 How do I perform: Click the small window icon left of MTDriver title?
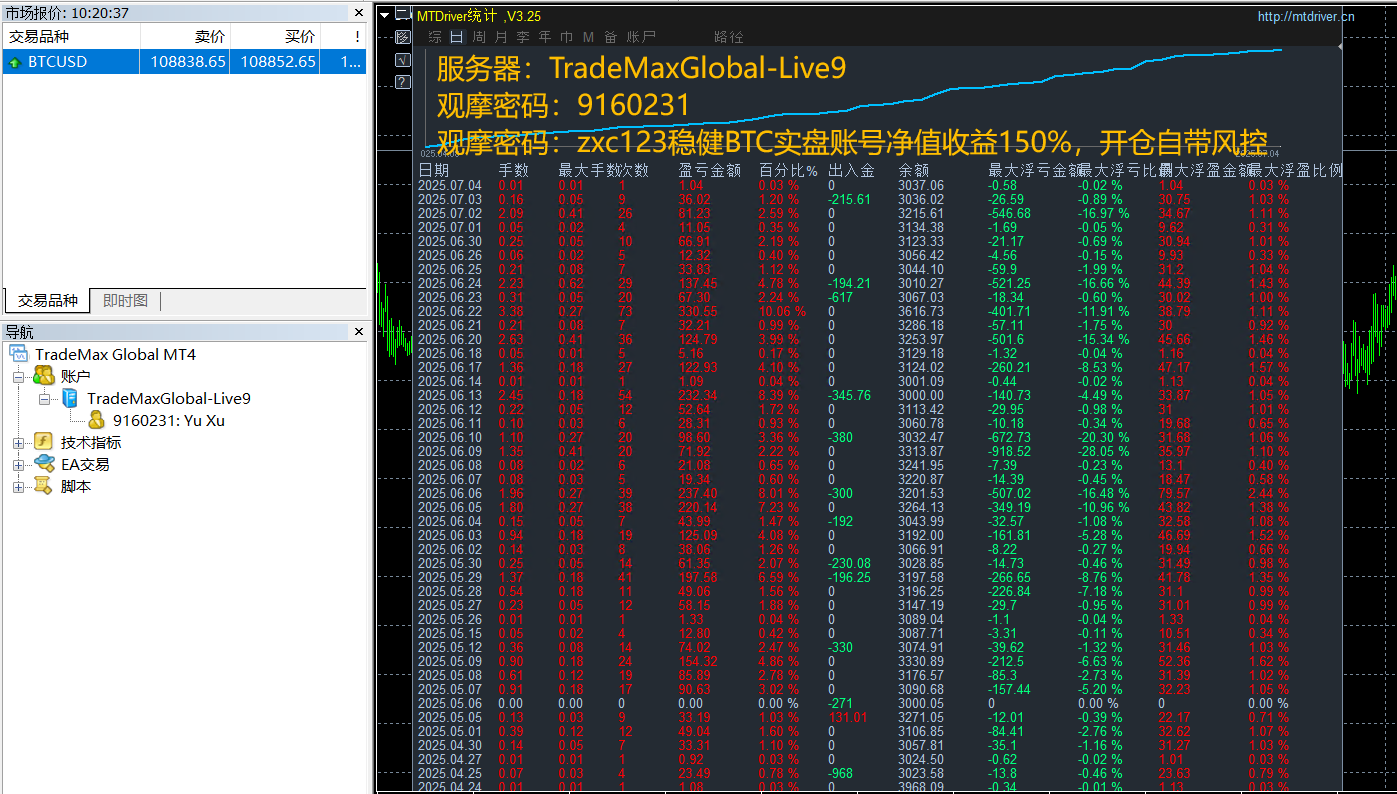[x=402, y=15]
